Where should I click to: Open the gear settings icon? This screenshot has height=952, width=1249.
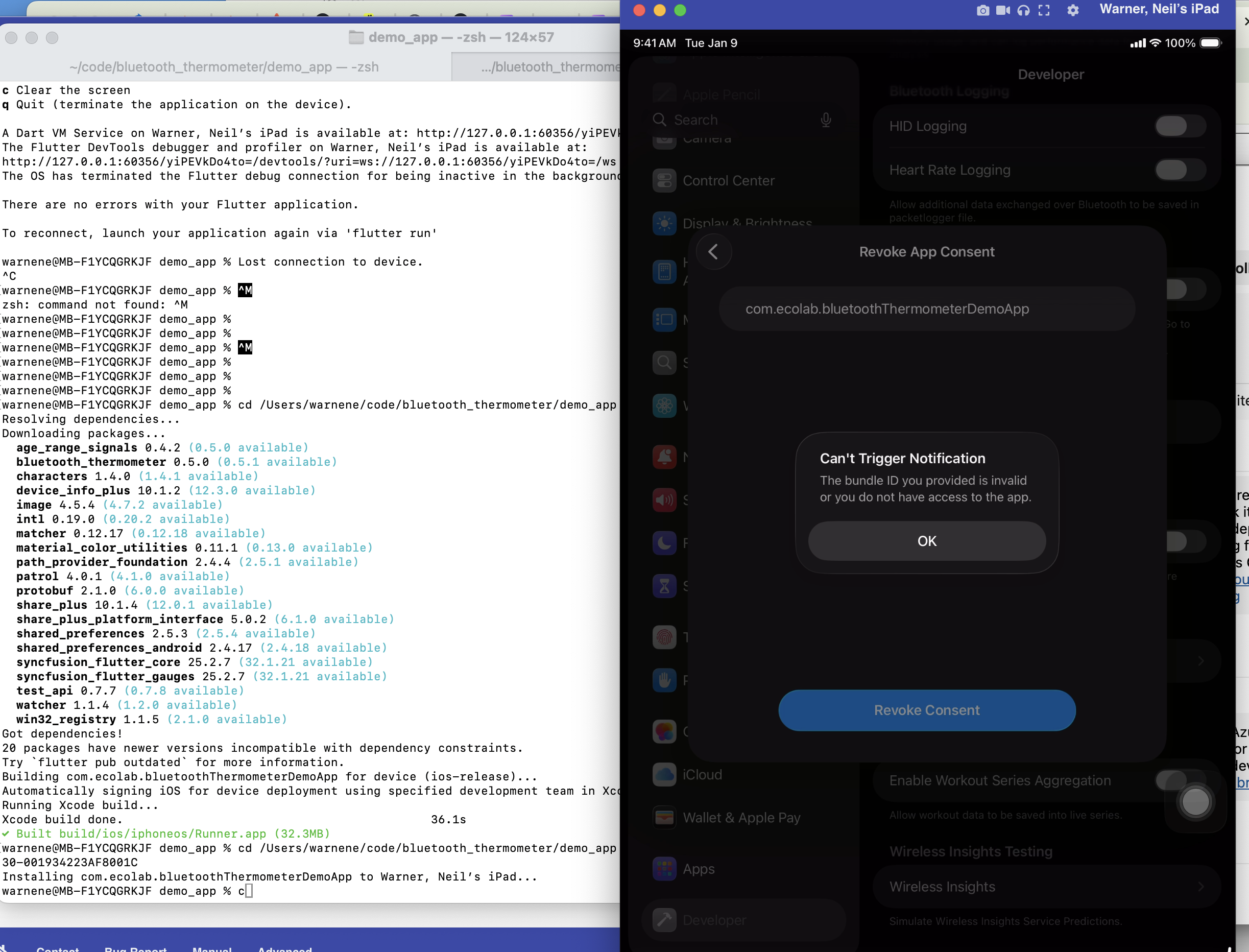[x=1073, y=10]
